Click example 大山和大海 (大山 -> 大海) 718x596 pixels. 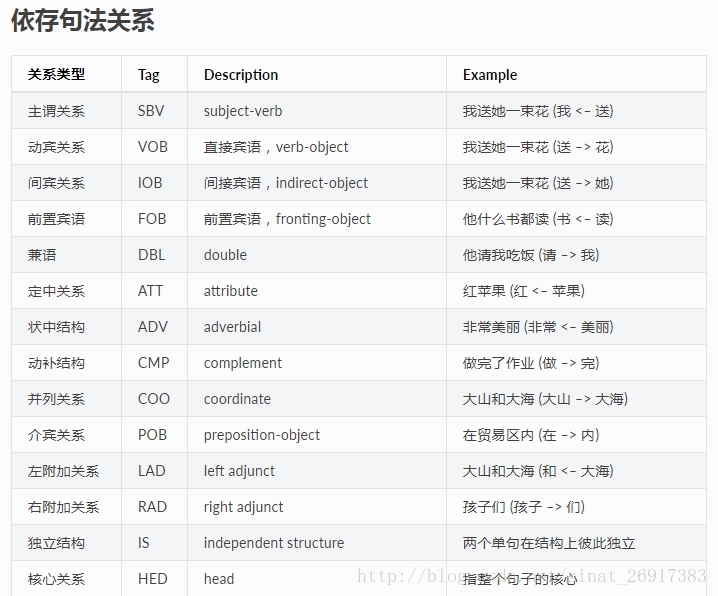pos(545,399)
